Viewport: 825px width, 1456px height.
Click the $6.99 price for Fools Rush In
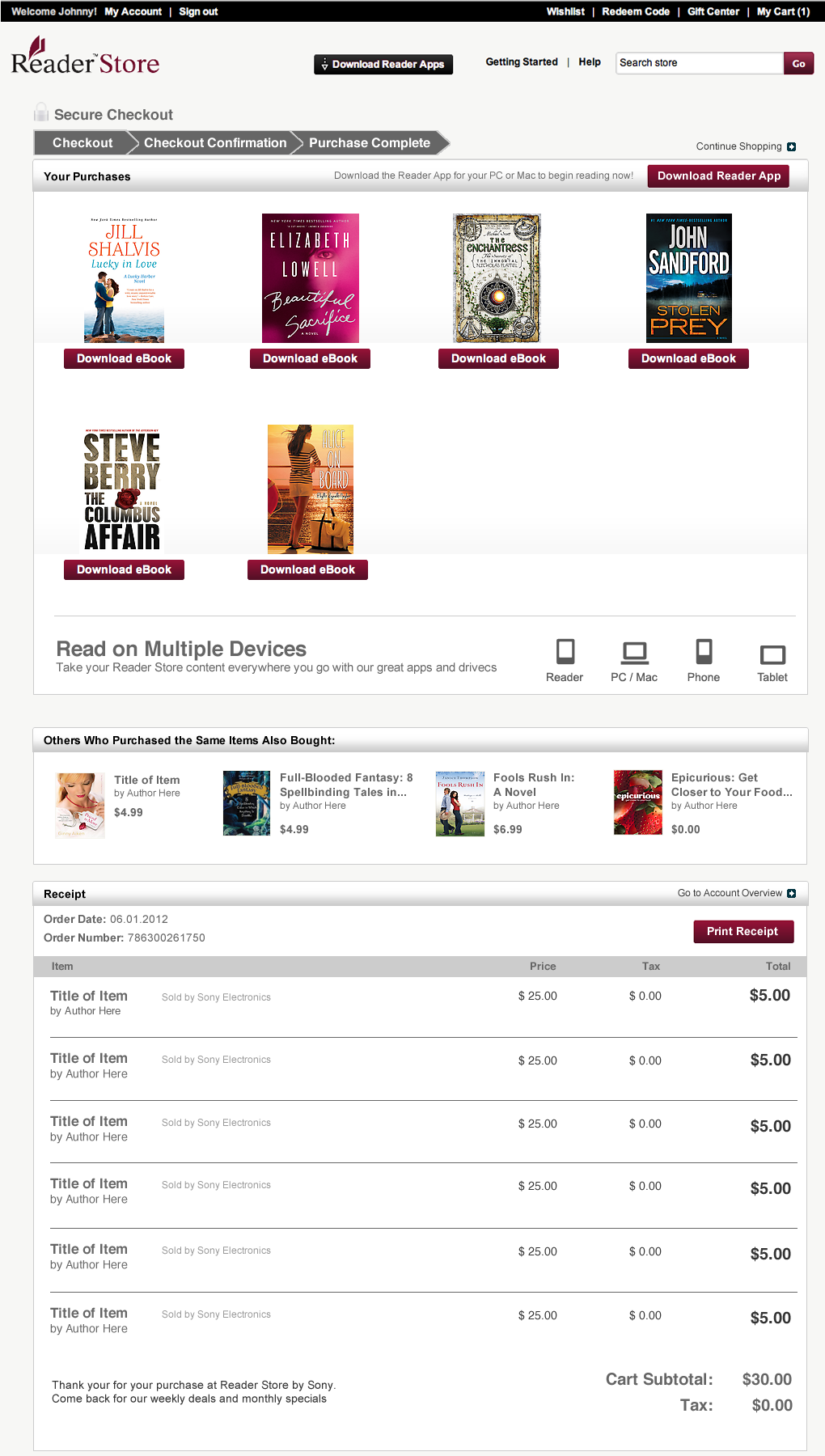(508, 829)
